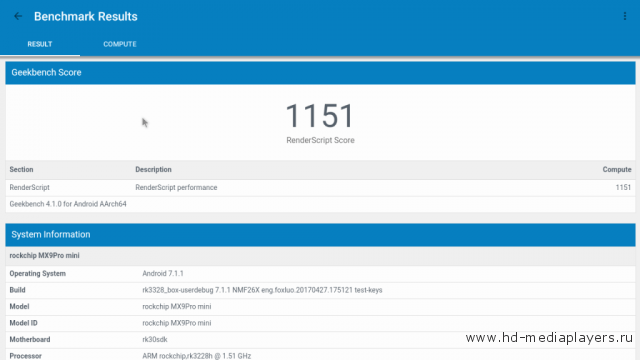Click the Processor label
Screen dimensions: 640x360
(x=25, y=356)
